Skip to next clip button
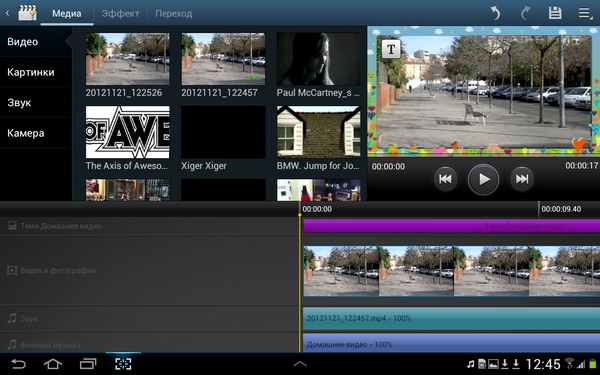The width and height of the screenshot is (600, 375). [522, 179]
